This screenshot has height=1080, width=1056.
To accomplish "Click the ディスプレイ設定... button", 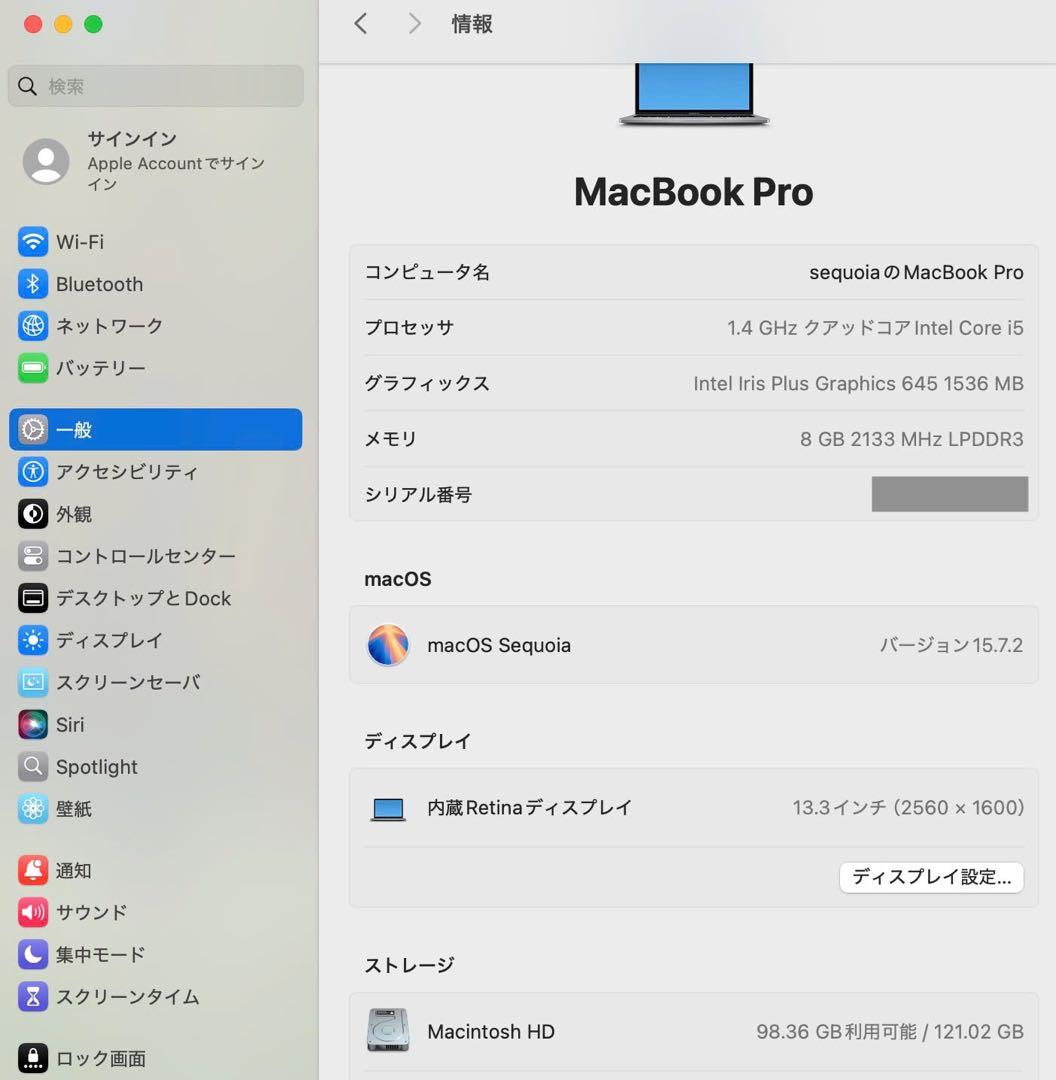I will [931, 877].
